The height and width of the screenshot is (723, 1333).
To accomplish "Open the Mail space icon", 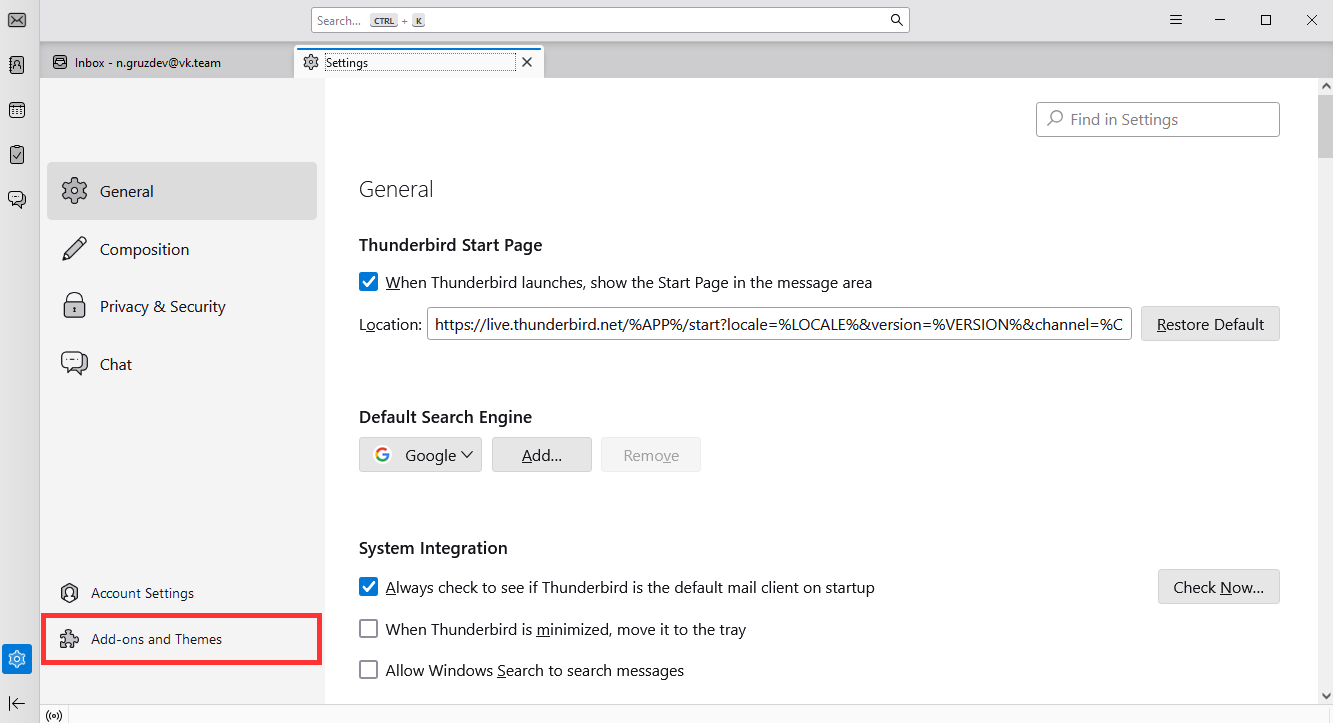I will [17, 21].
